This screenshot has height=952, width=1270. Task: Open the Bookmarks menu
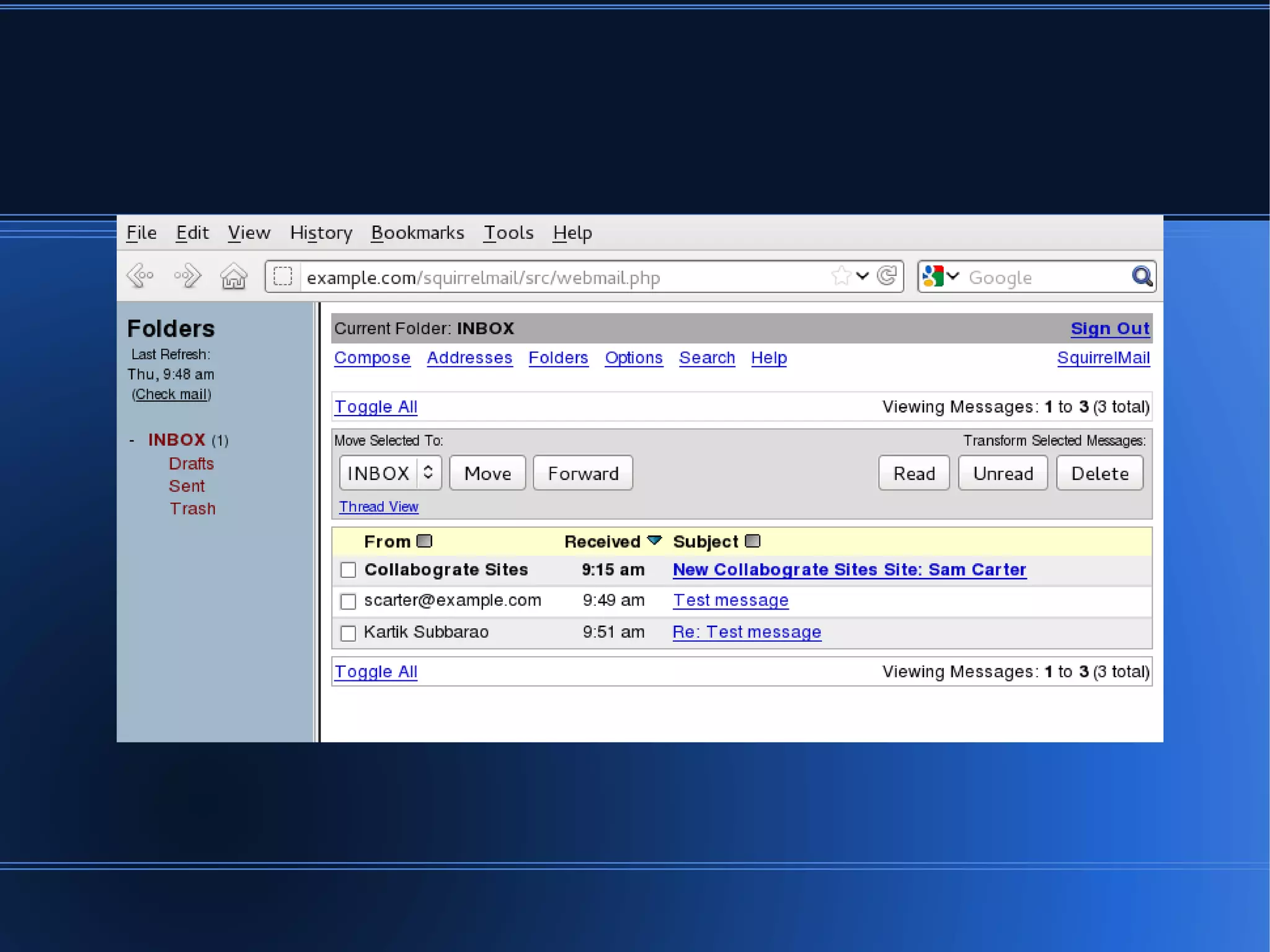click(x=417, y=233)
